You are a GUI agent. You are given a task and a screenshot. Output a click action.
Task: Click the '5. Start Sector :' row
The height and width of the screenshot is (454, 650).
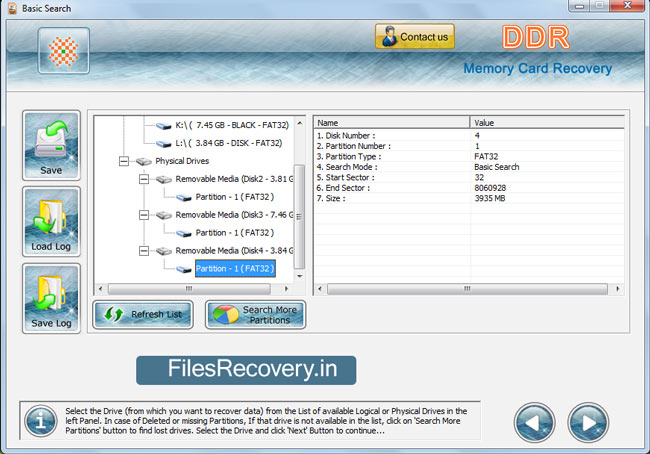click(x=469, y=177)
